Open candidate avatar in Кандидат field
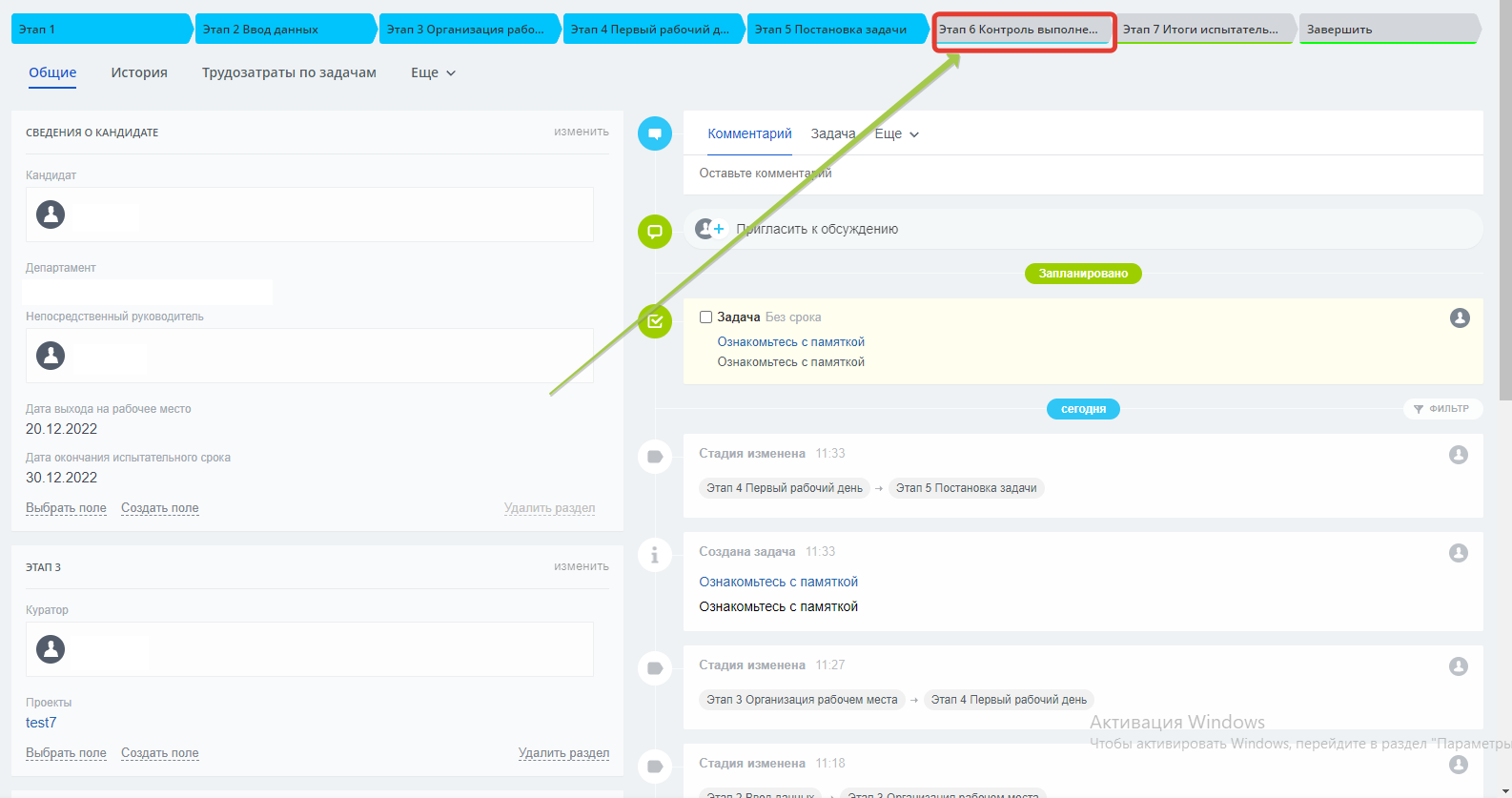Screen dimensions: 1512x798 click(51, 215)
